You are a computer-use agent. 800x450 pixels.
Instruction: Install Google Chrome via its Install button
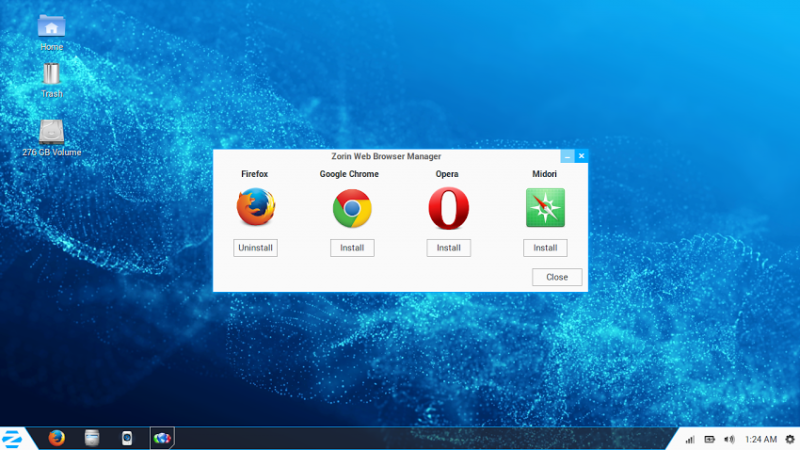click(x=352, y=248)
